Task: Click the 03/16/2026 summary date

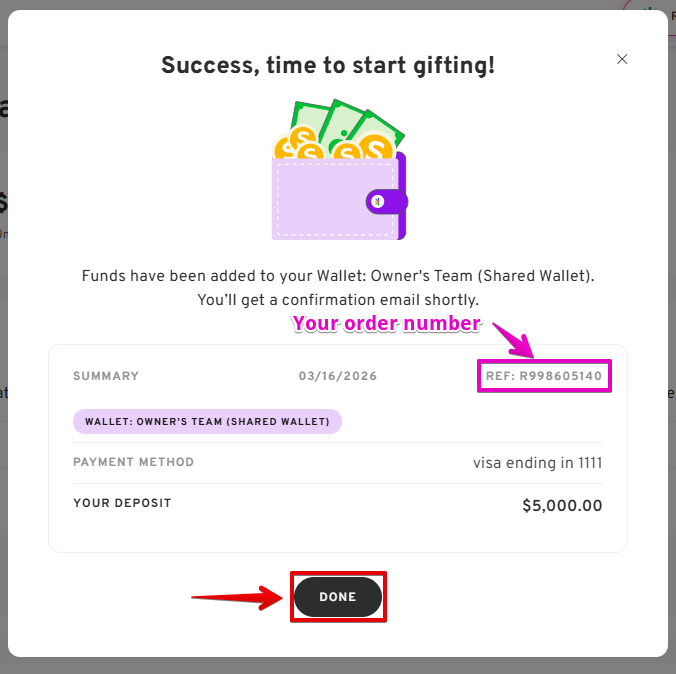Action: pyautogui.click(x=337, y=376)
